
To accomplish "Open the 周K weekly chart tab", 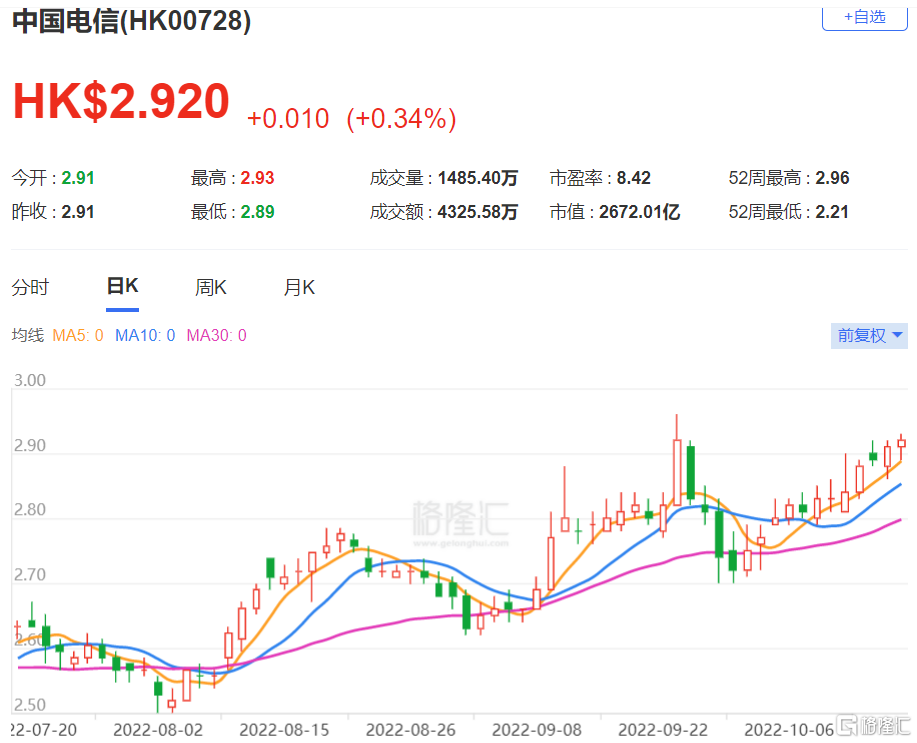I will pyautogui.click(x=211, y=287).
